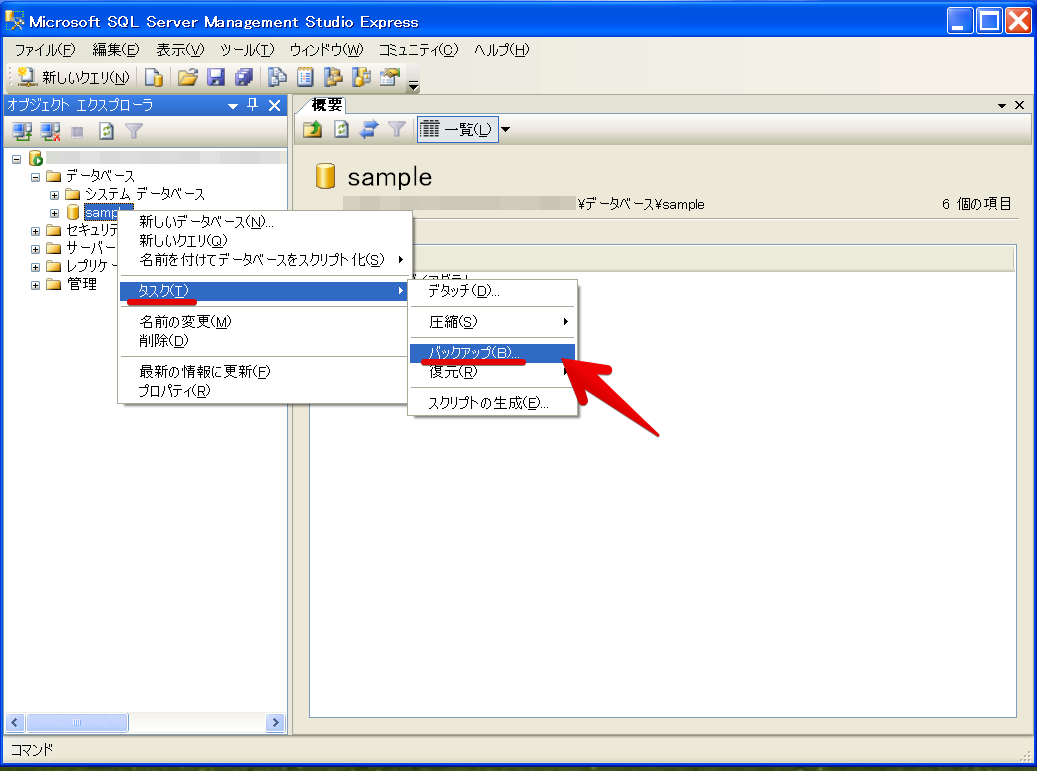Viewport: 1037px width, 771px height.
Task: Open the Registered Servers toolbar icon
Action: coord(277,77)
